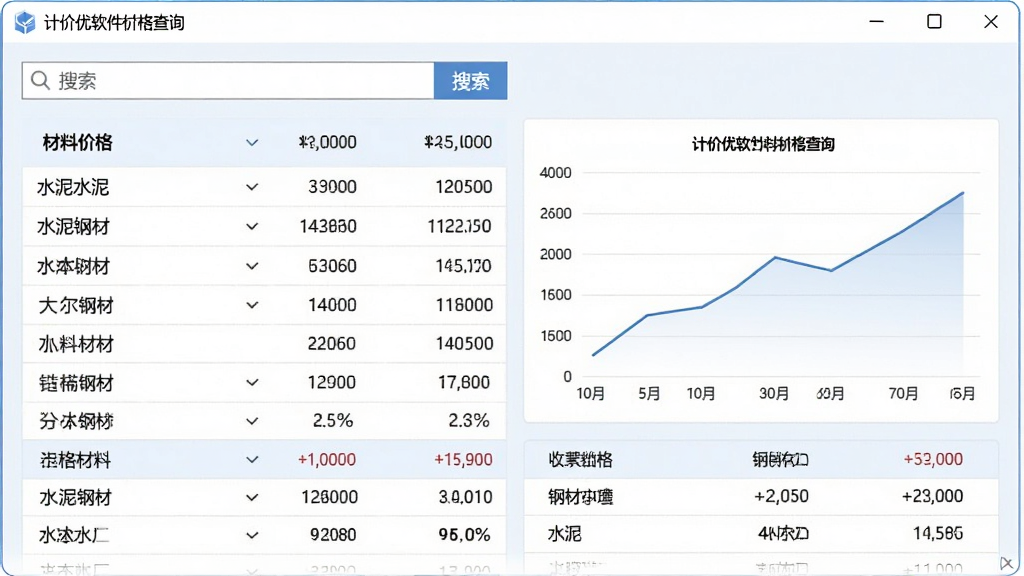Click the 120500 value cell
The width and height of the screenshot is (1024, 576).
pos(464,187)
